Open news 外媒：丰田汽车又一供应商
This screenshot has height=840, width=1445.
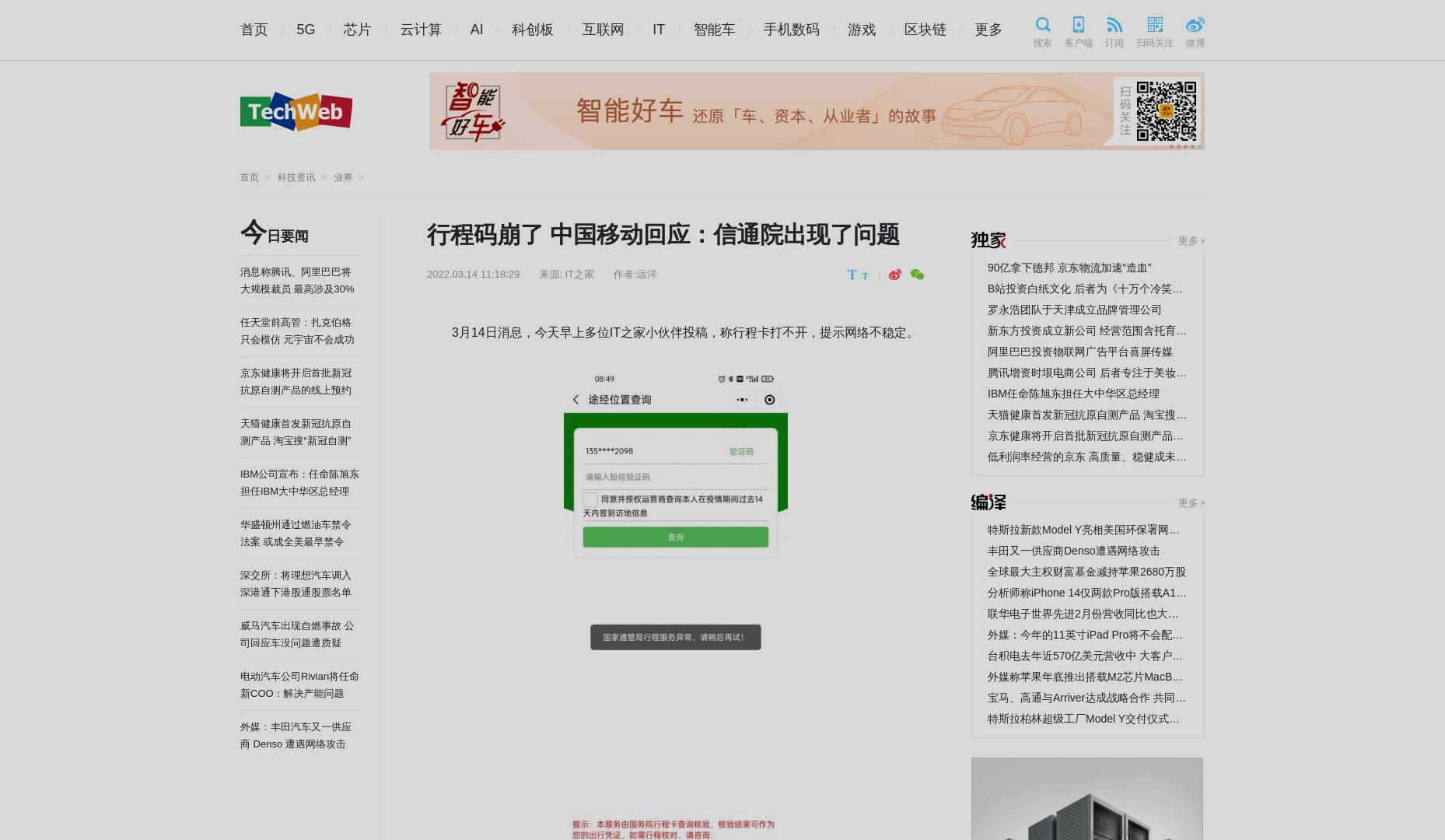click(296, 736)
